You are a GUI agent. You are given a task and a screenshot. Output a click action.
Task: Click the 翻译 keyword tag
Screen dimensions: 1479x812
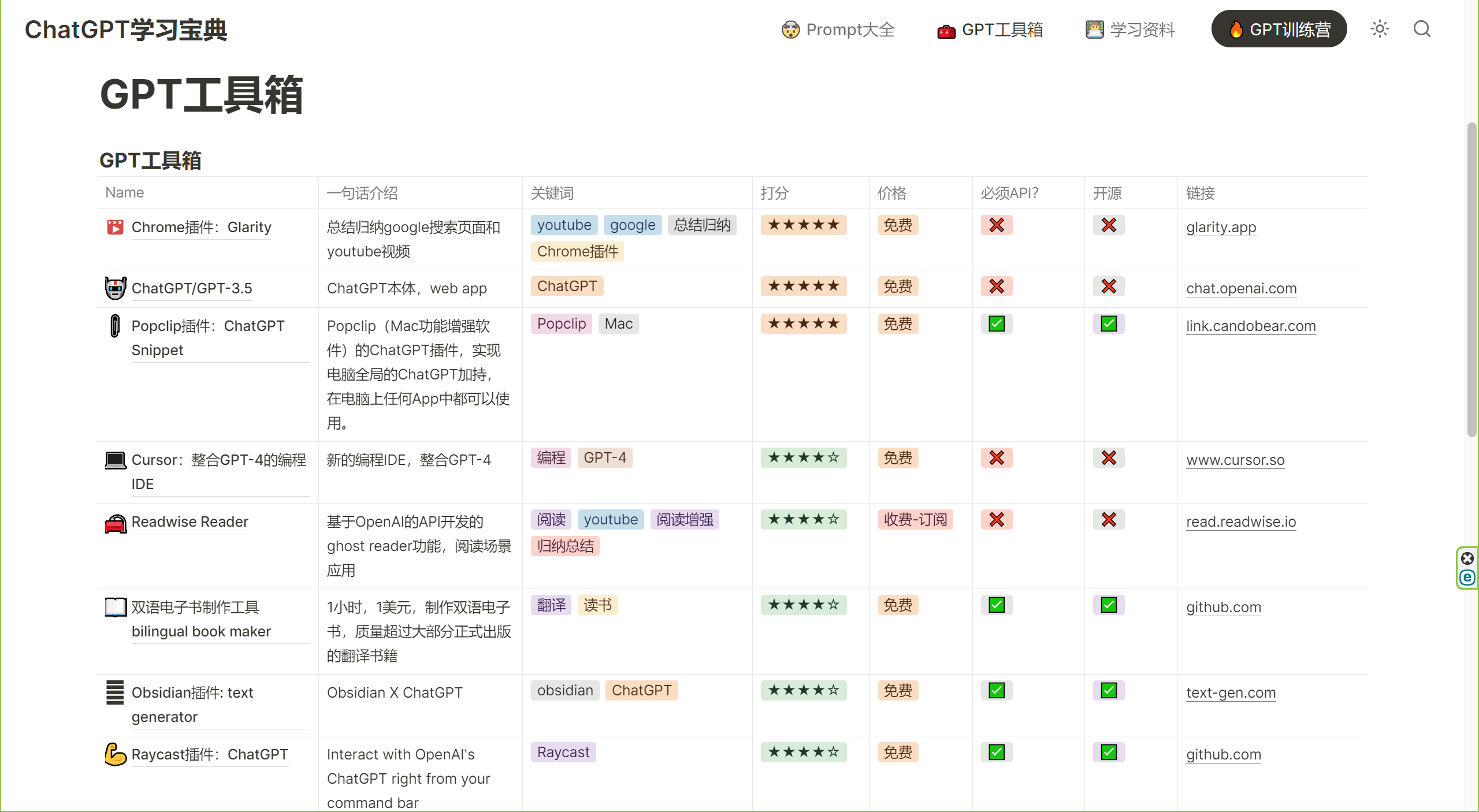click(551, 605)
